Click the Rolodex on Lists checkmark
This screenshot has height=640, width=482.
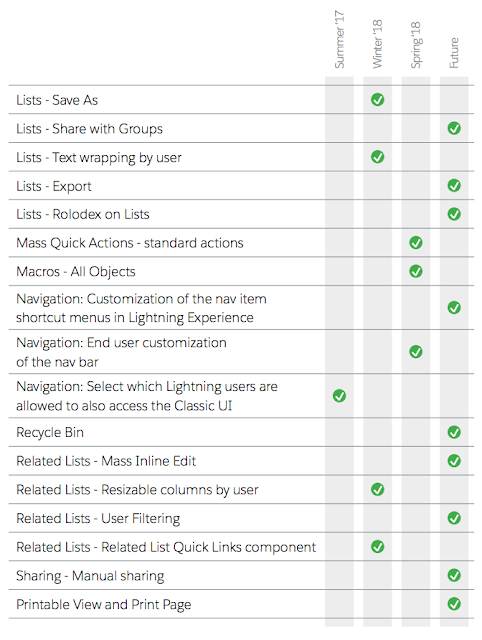pyautogui.click(x=454, y=214)
